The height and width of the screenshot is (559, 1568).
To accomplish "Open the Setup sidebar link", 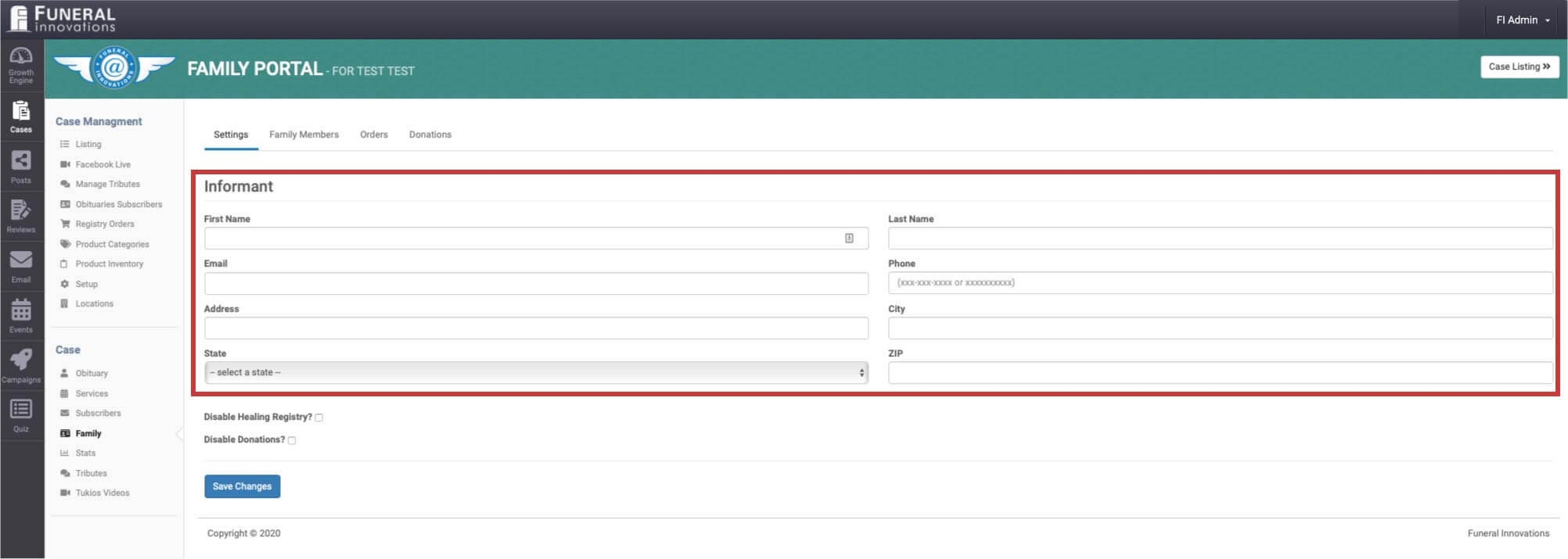I will tap(87, 285).
